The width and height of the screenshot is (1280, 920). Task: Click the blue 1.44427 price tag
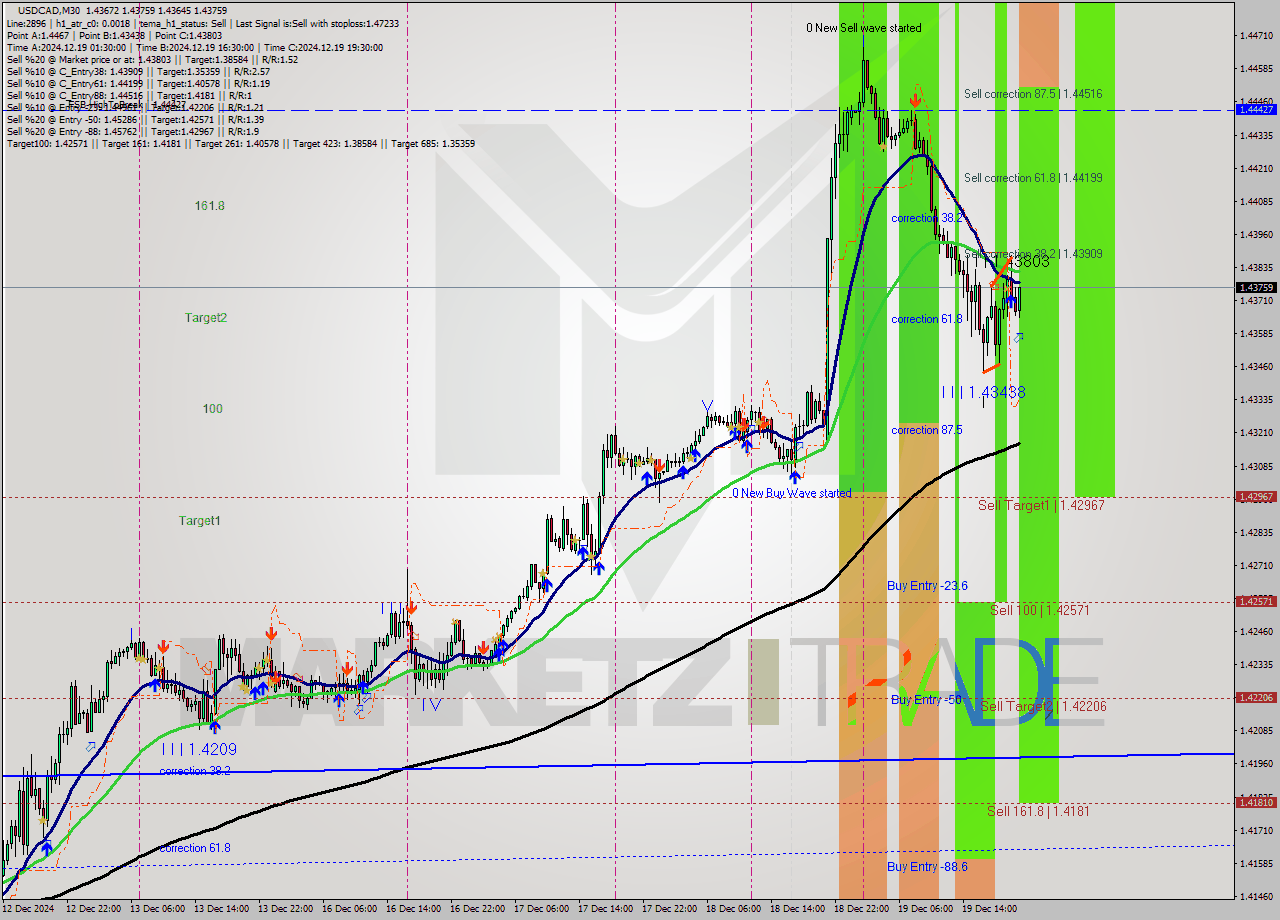(1255, 110)
